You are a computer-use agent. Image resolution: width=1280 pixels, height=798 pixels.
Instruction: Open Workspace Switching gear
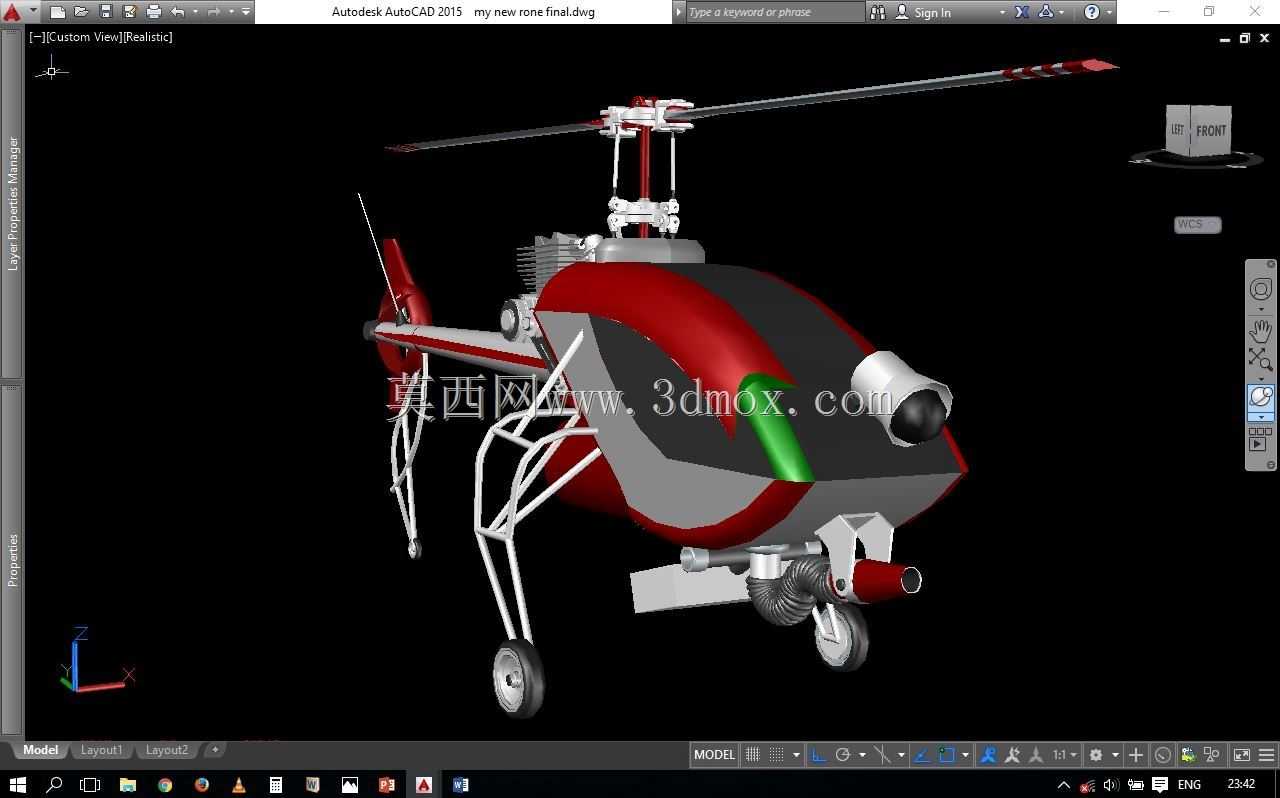(x=1096, y=755)
